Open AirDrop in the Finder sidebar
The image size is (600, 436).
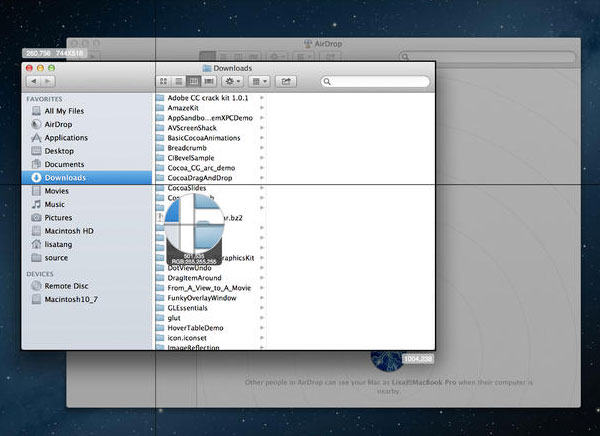click(x=87, y=124)
